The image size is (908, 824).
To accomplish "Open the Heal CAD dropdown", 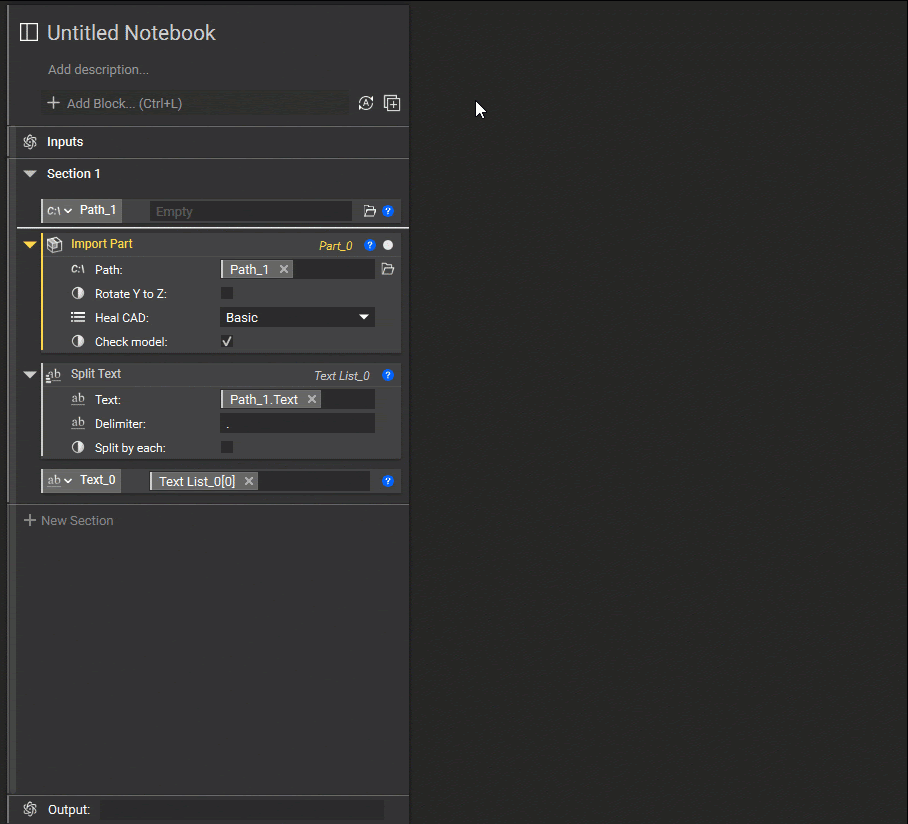I will tap(297, 317).
